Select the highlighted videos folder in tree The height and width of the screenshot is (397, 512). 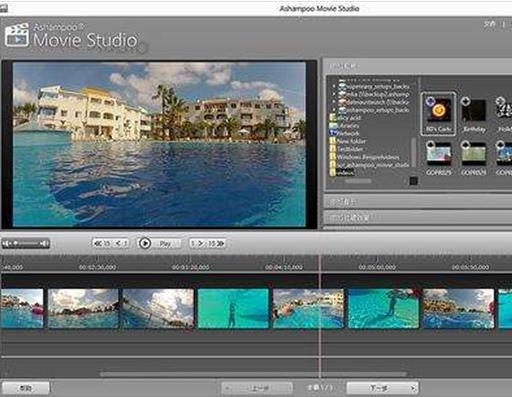pos(342,172)
